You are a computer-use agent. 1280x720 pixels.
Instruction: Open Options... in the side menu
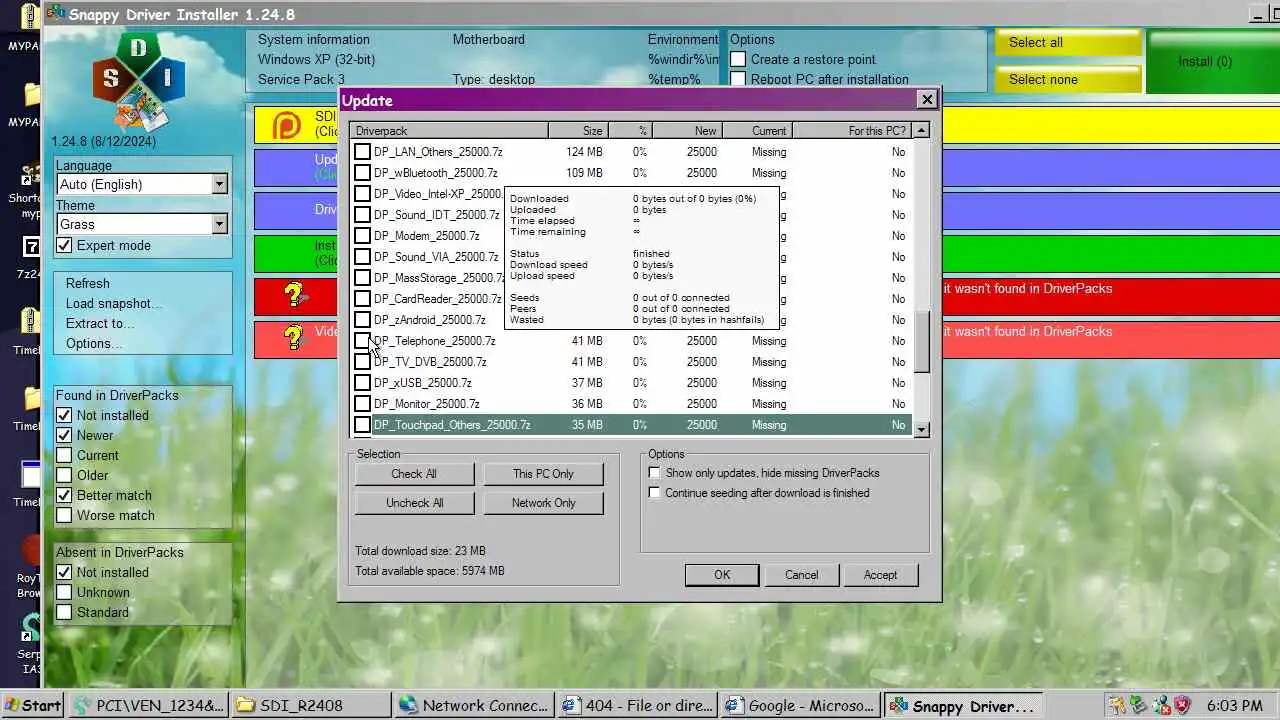(94, 343)
